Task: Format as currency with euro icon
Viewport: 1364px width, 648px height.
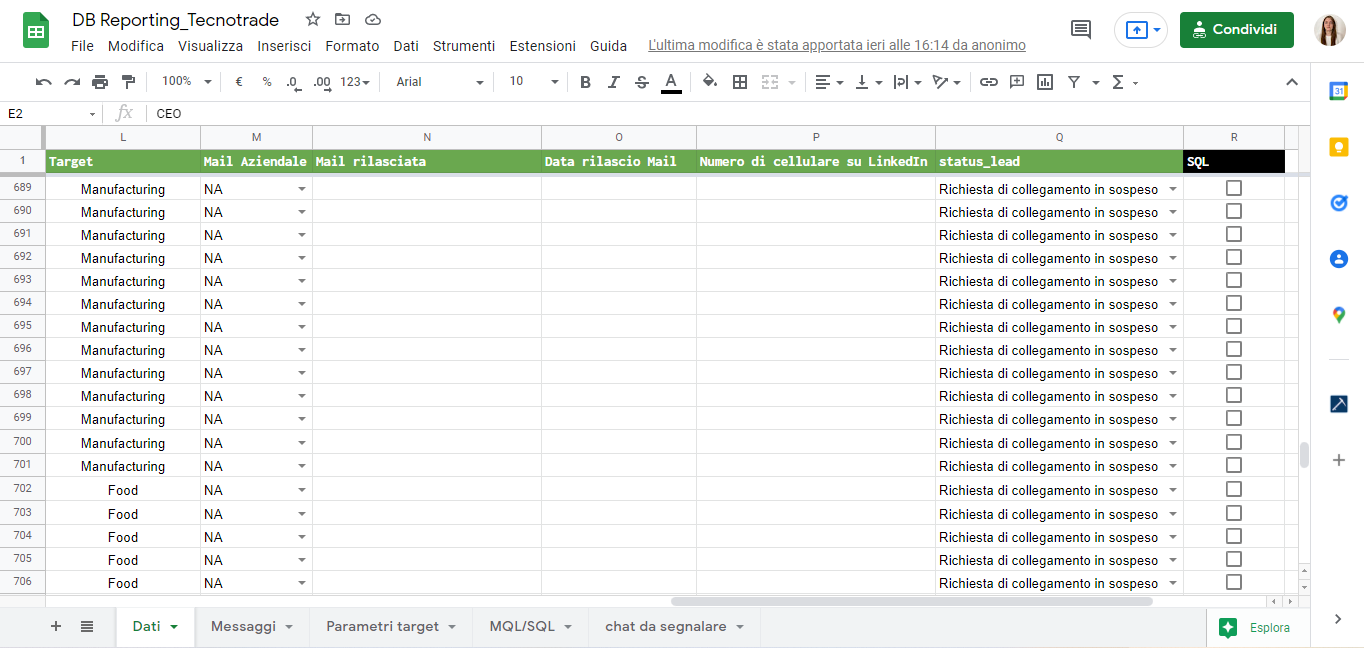Action: 239,82
